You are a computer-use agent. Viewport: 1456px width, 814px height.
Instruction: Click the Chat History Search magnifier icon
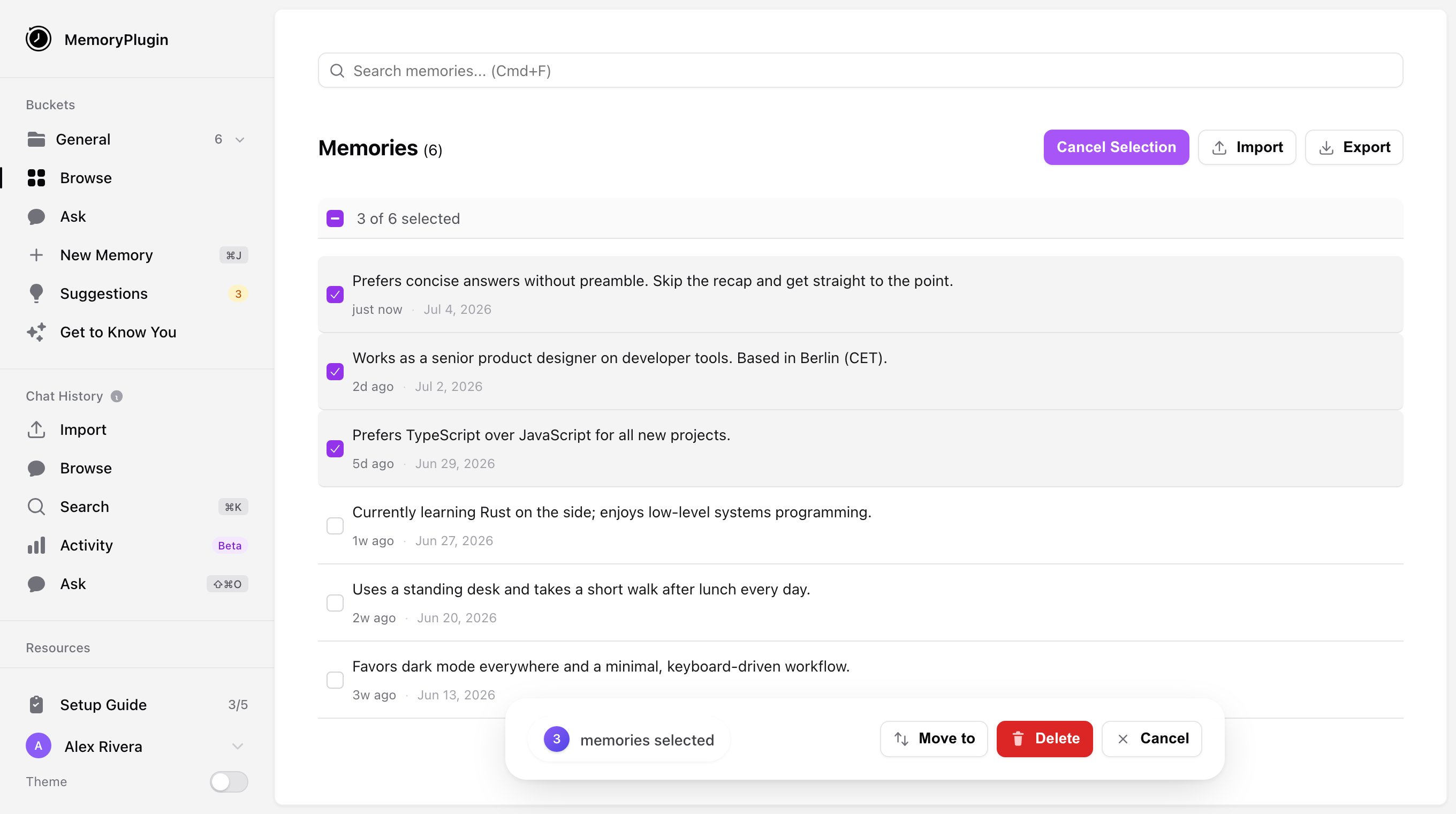point(36,507)
